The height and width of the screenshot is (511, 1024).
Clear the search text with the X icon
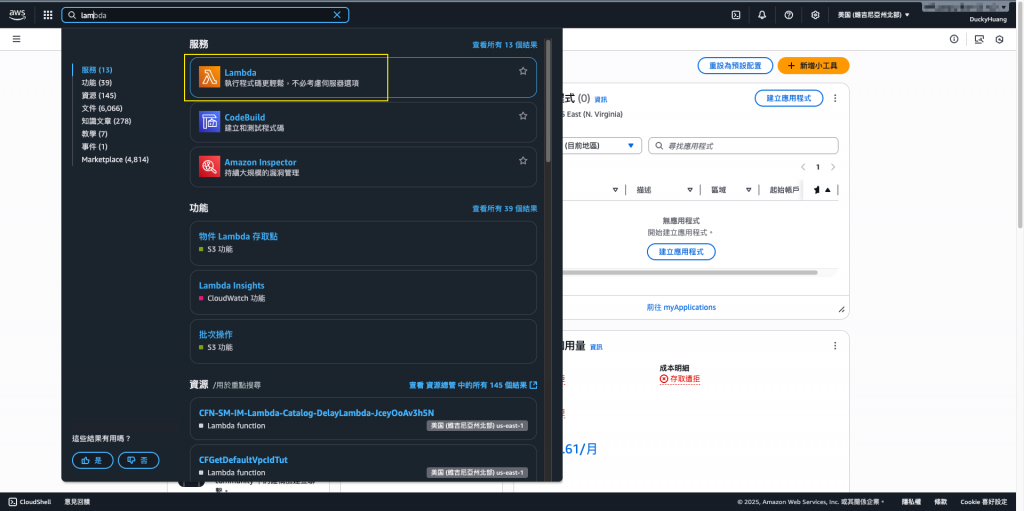click(337, 15)
